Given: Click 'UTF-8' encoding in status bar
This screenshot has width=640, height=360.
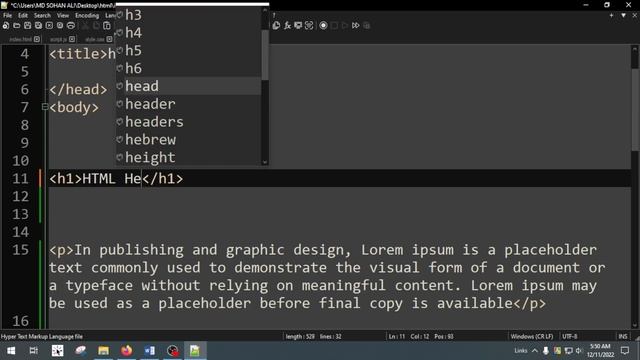Looking at the screenshot, I should tap(570, 337).
